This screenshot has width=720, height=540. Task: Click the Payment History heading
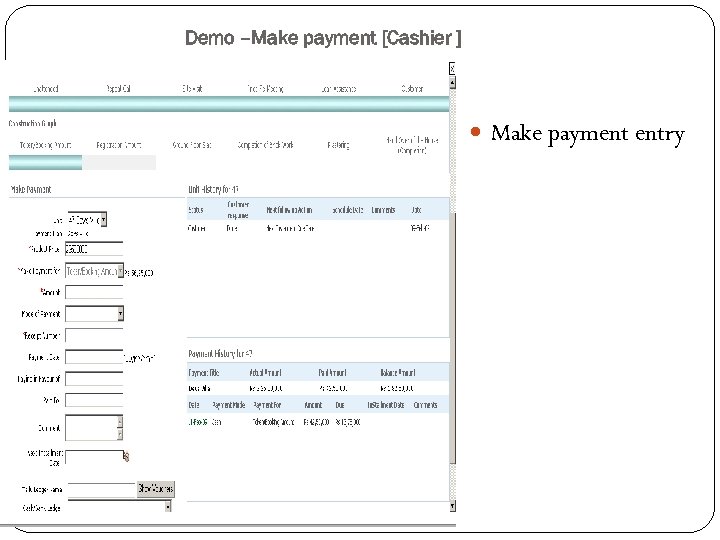220,354
